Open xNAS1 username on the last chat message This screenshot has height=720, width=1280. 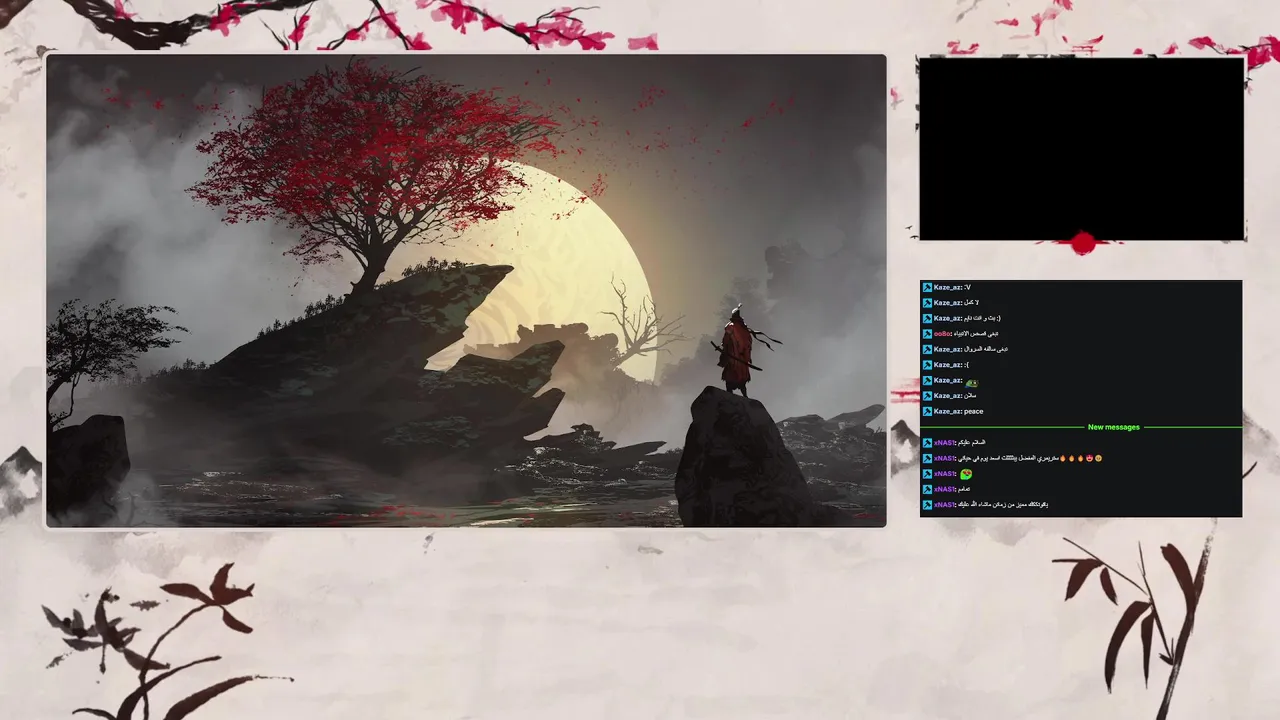pyautogui.click(x=944, y=505)
